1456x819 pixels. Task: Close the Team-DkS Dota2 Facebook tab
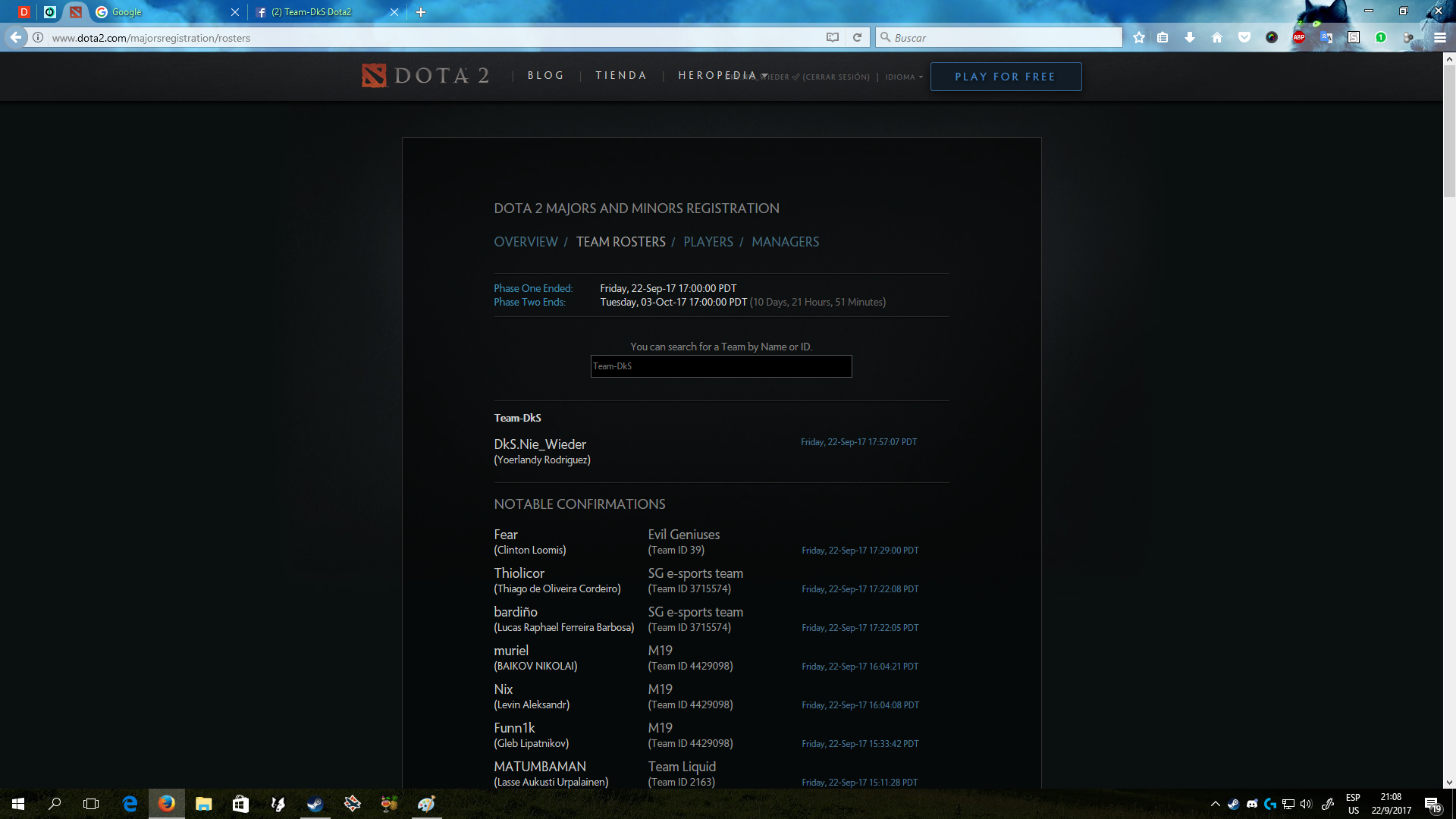coord(394,12)
